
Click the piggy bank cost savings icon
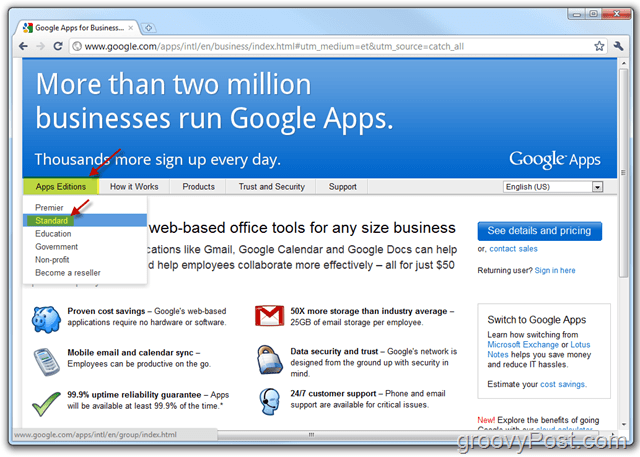(x=46, y=319)
